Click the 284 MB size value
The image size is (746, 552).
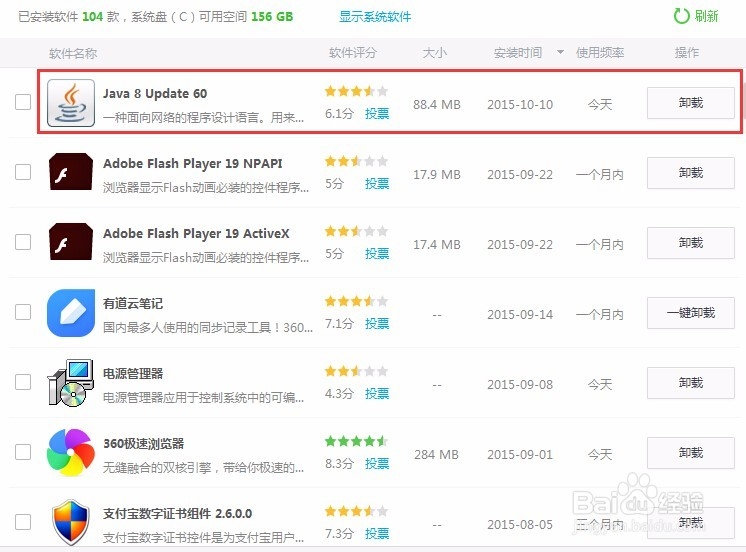click(436, 455)
